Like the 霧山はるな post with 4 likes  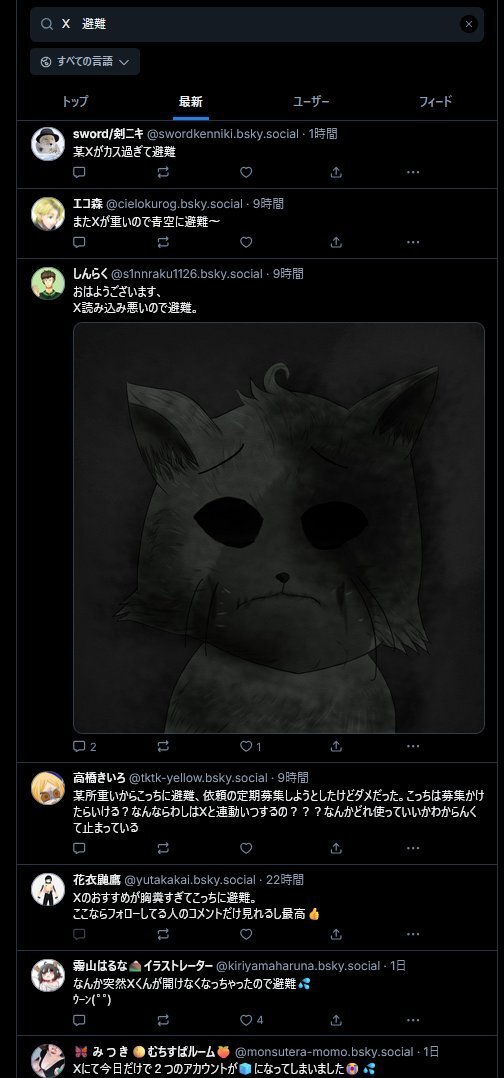click(x=251, y=1020)
